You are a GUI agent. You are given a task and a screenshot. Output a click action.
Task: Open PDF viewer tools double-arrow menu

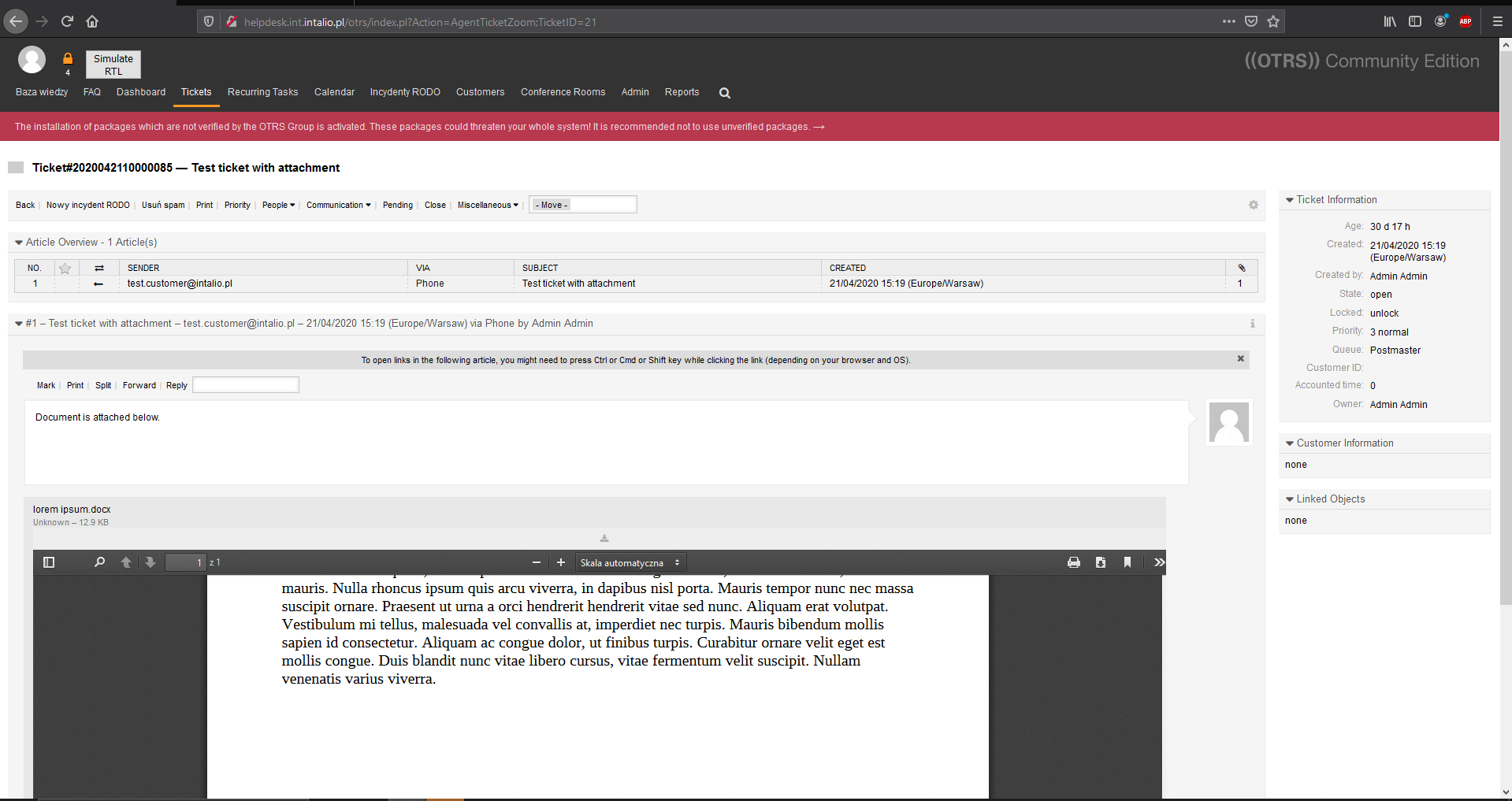[1158, 562]
